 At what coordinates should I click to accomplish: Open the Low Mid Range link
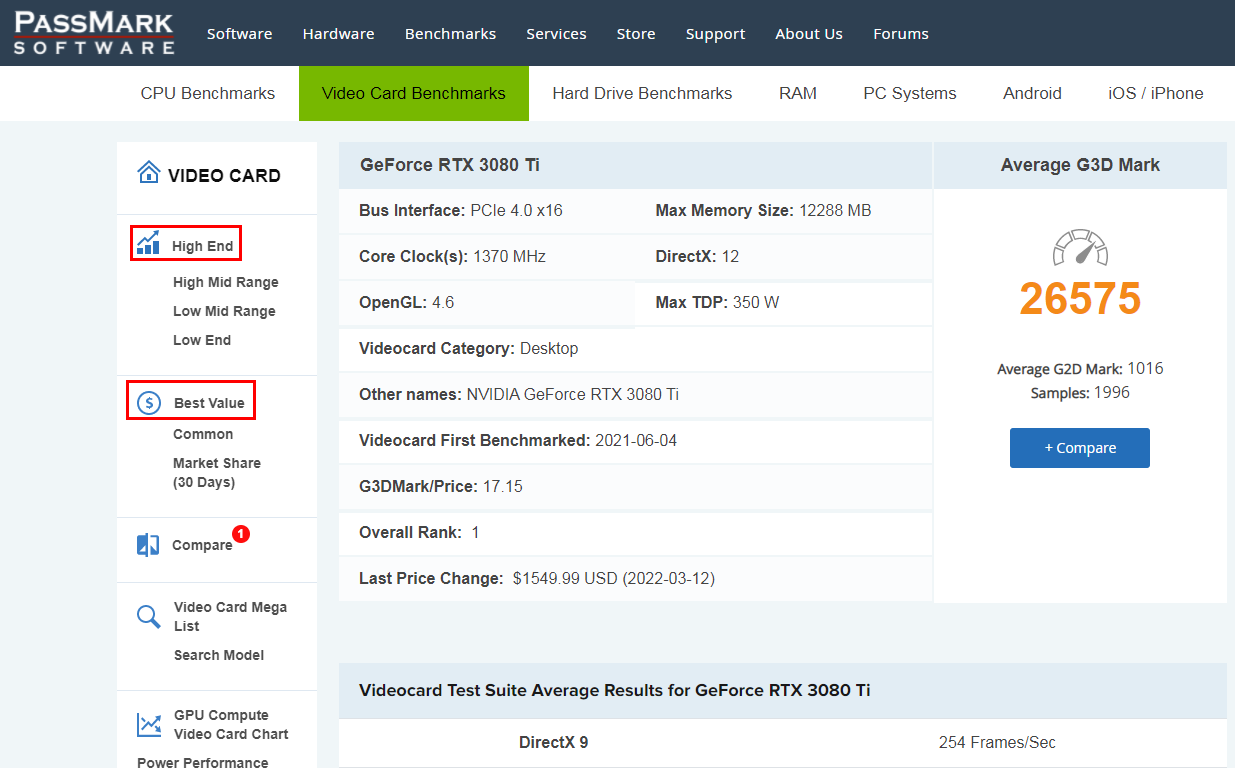(224, 311)
